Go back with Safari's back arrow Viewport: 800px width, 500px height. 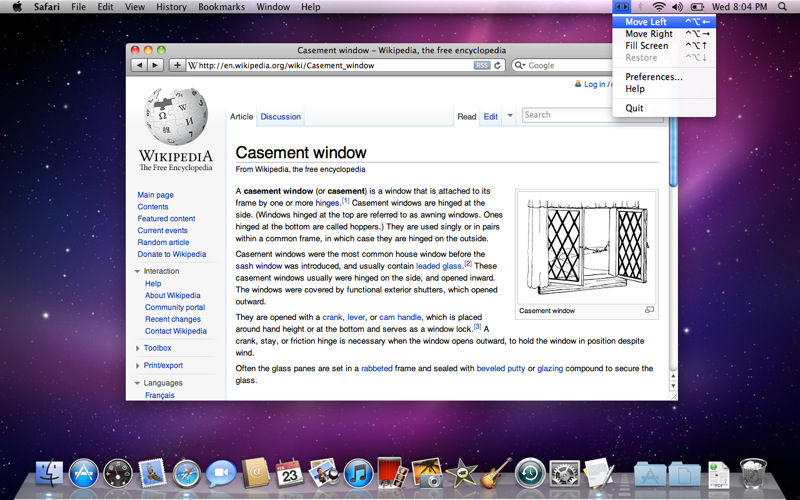point(139,65)
